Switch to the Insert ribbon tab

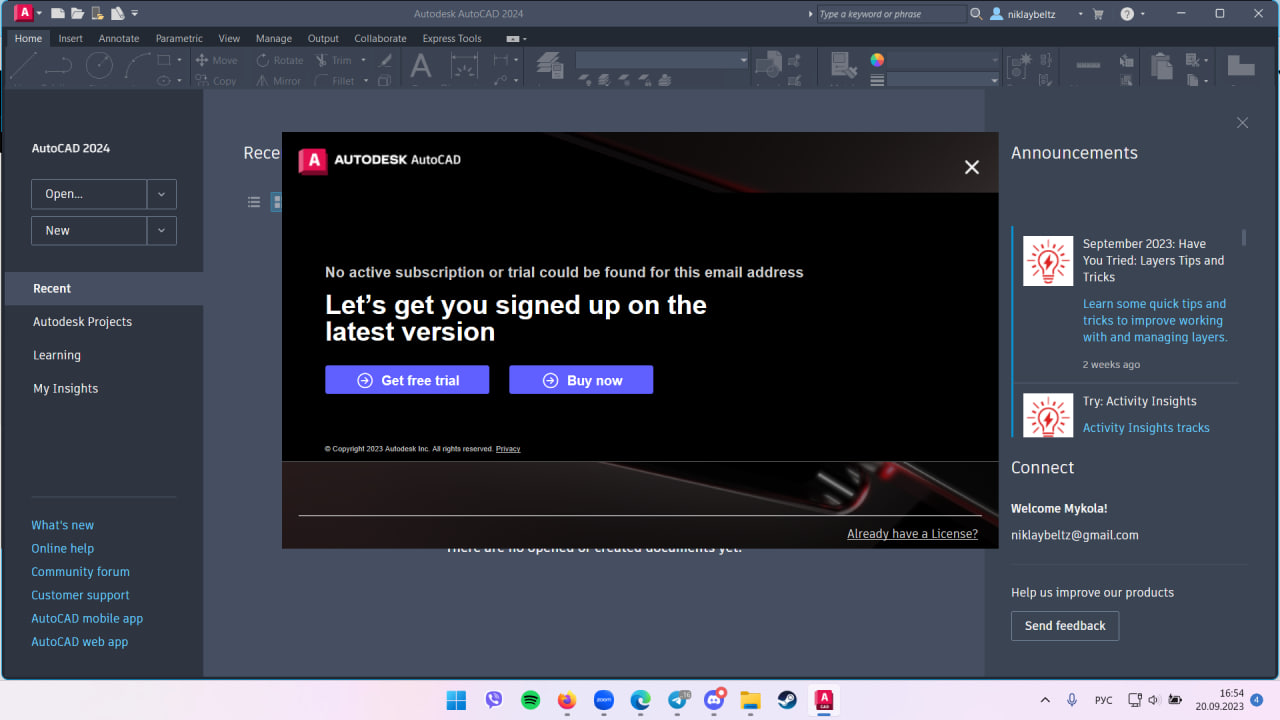(x=71, y=38)
